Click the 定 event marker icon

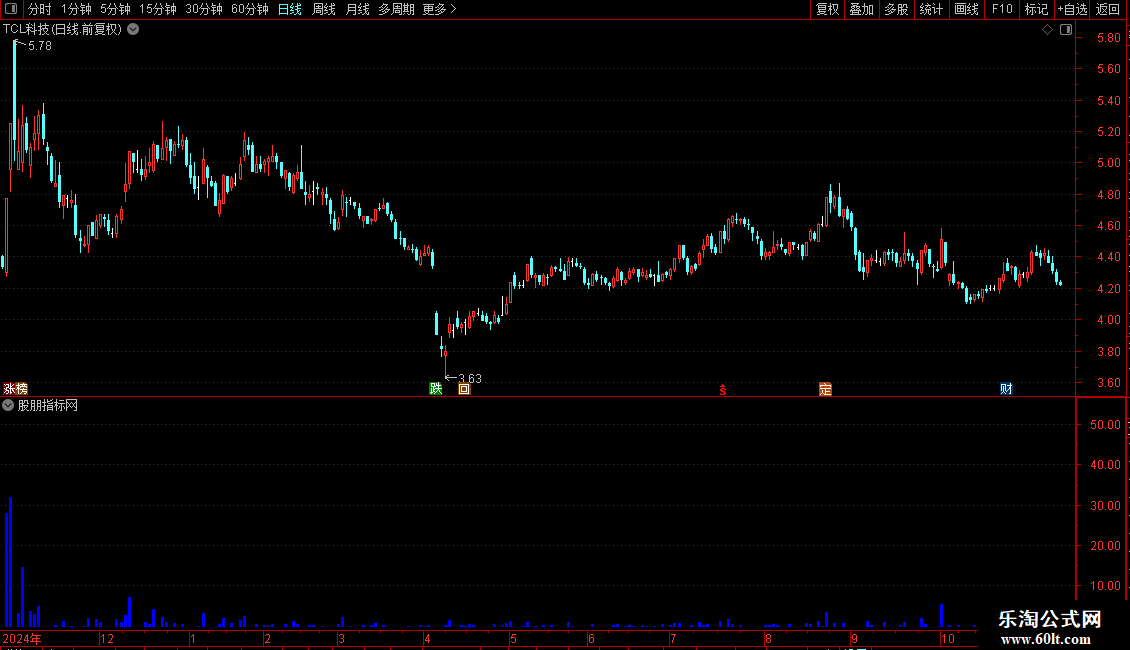(825, 389)
